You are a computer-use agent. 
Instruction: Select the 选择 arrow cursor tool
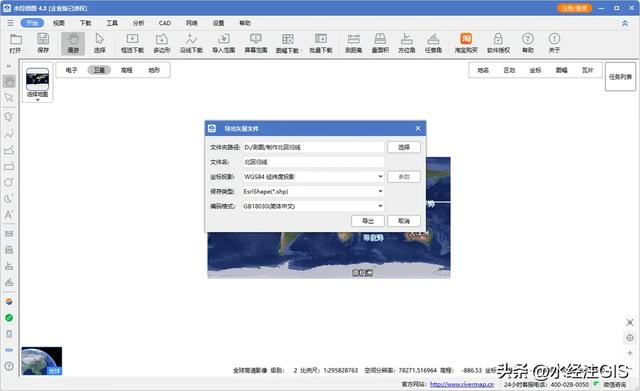(100, 43)
